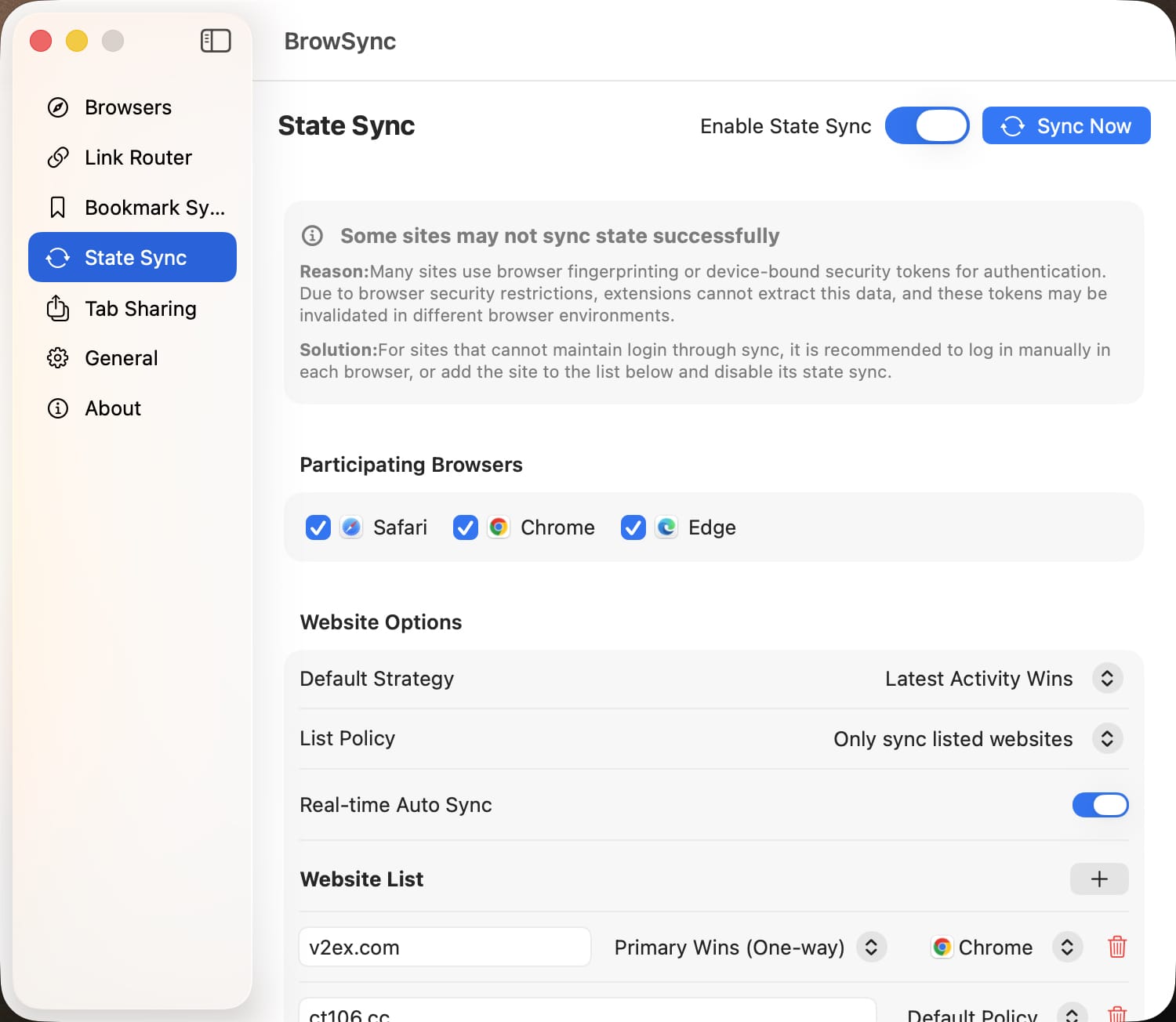Toggle the Enable State Sync switch
This screenshot has width=1176, height=1022.
point(927,125)
